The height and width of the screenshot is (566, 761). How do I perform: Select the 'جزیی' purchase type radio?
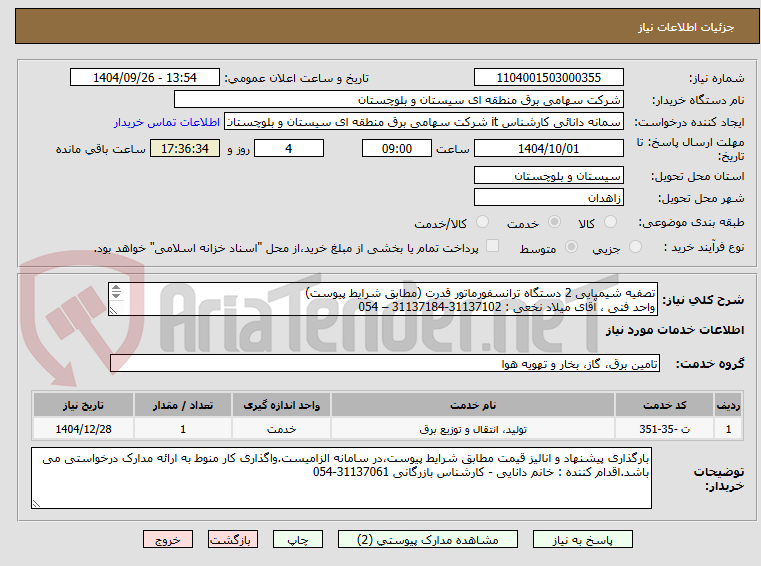(x=635, y=247)
